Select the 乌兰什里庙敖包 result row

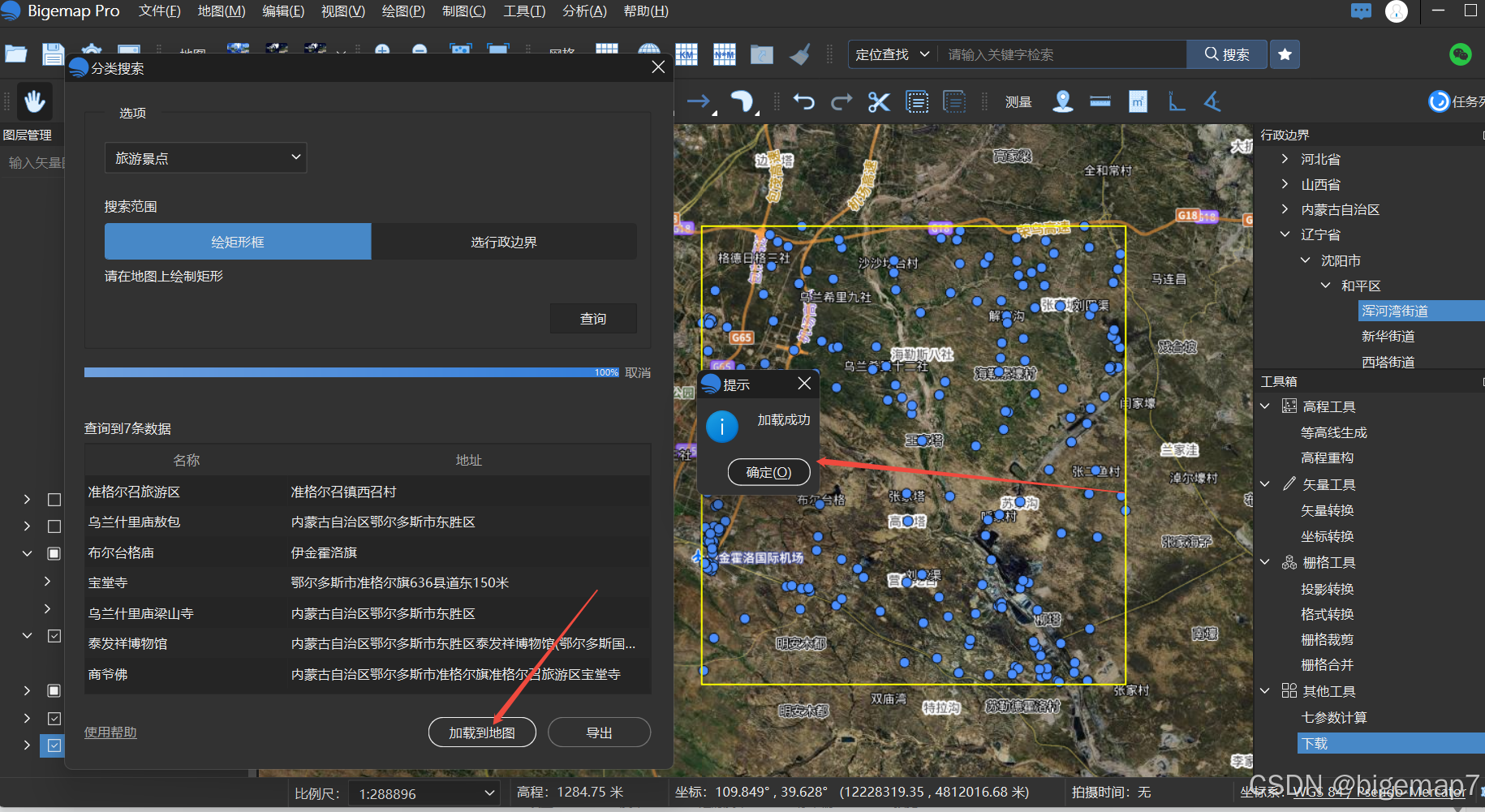(x=367, y=522)
